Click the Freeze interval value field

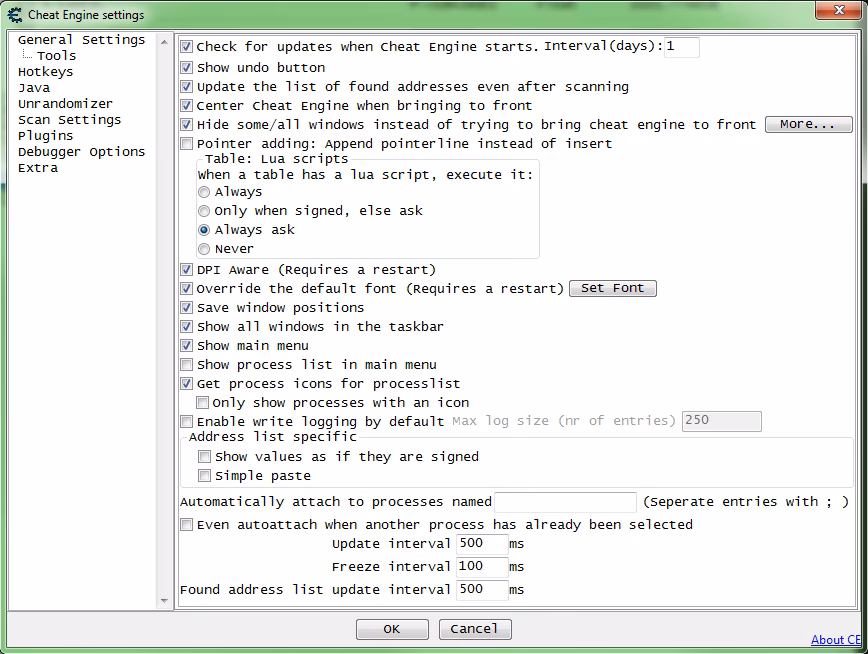click(482, 567)
